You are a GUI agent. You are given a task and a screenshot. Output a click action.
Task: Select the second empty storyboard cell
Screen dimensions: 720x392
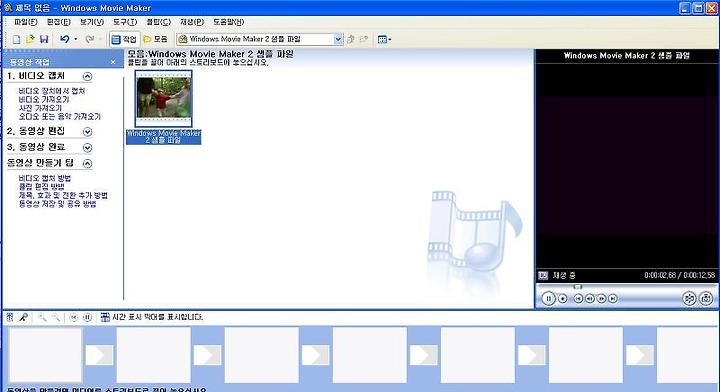pyautogui.click(x=153, y=355)
